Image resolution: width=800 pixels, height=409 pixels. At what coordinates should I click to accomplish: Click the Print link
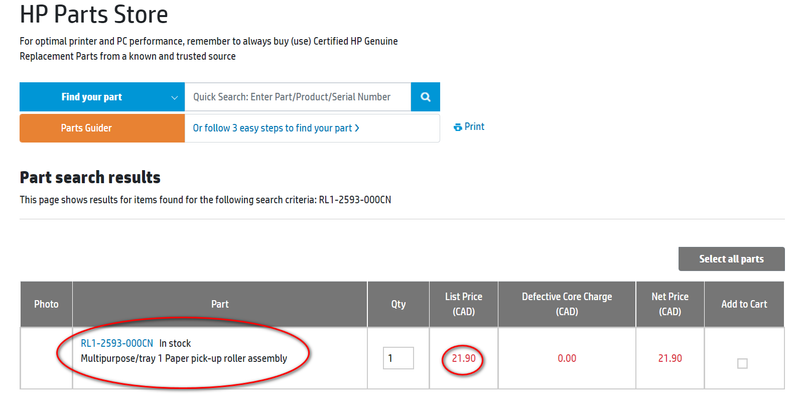point(469,127)
